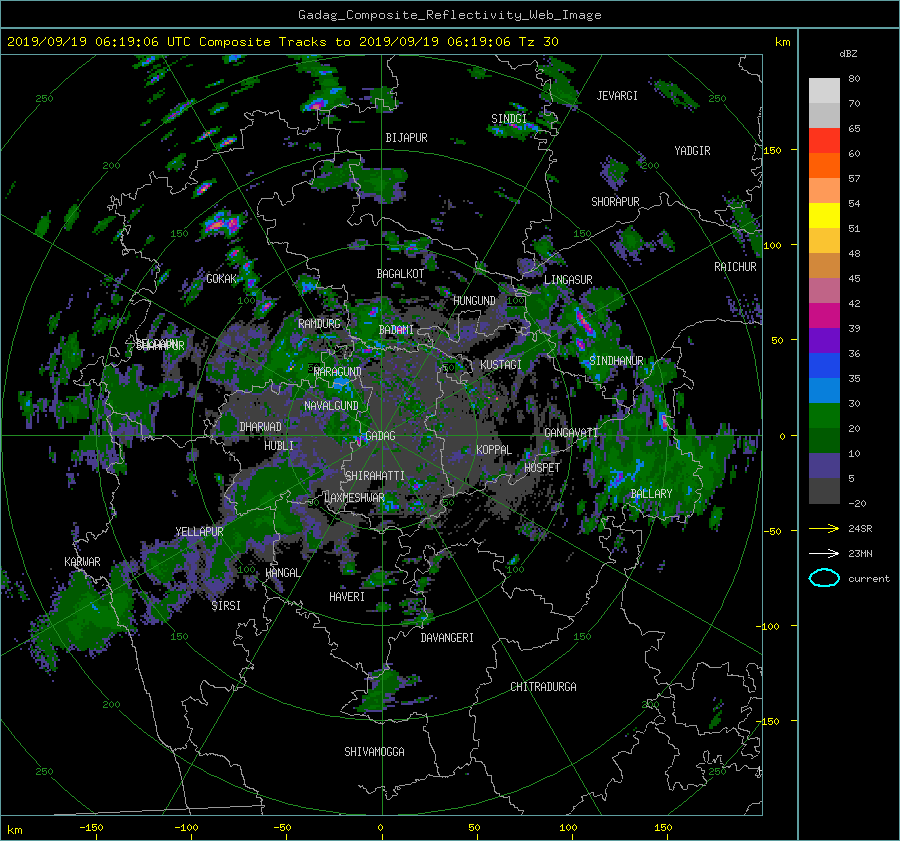Pick the light gray 70–80 dBZ swatch
This screenshot has height=841, width=900.
(x=824, y=90)
